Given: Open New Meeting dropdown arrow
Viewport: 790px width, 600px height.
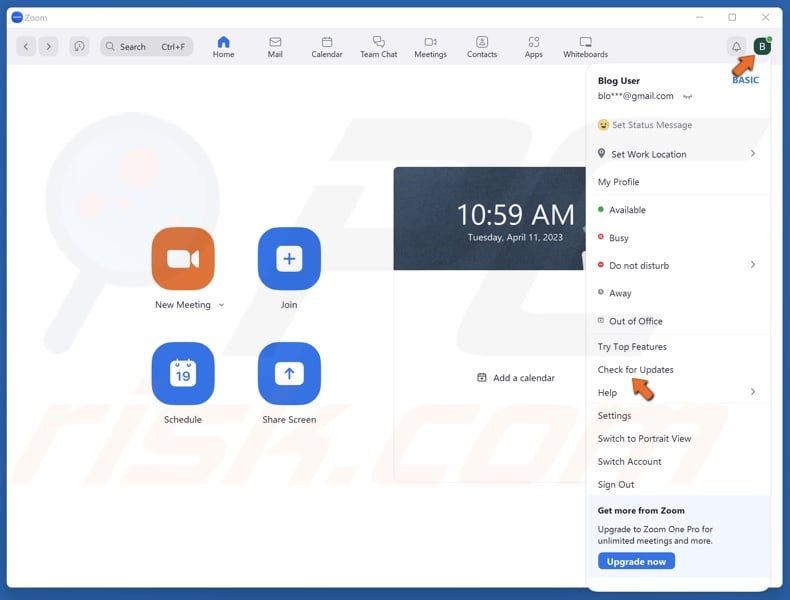Looking at the screenshot, I should pyautogui.click(x=222, y=305).
